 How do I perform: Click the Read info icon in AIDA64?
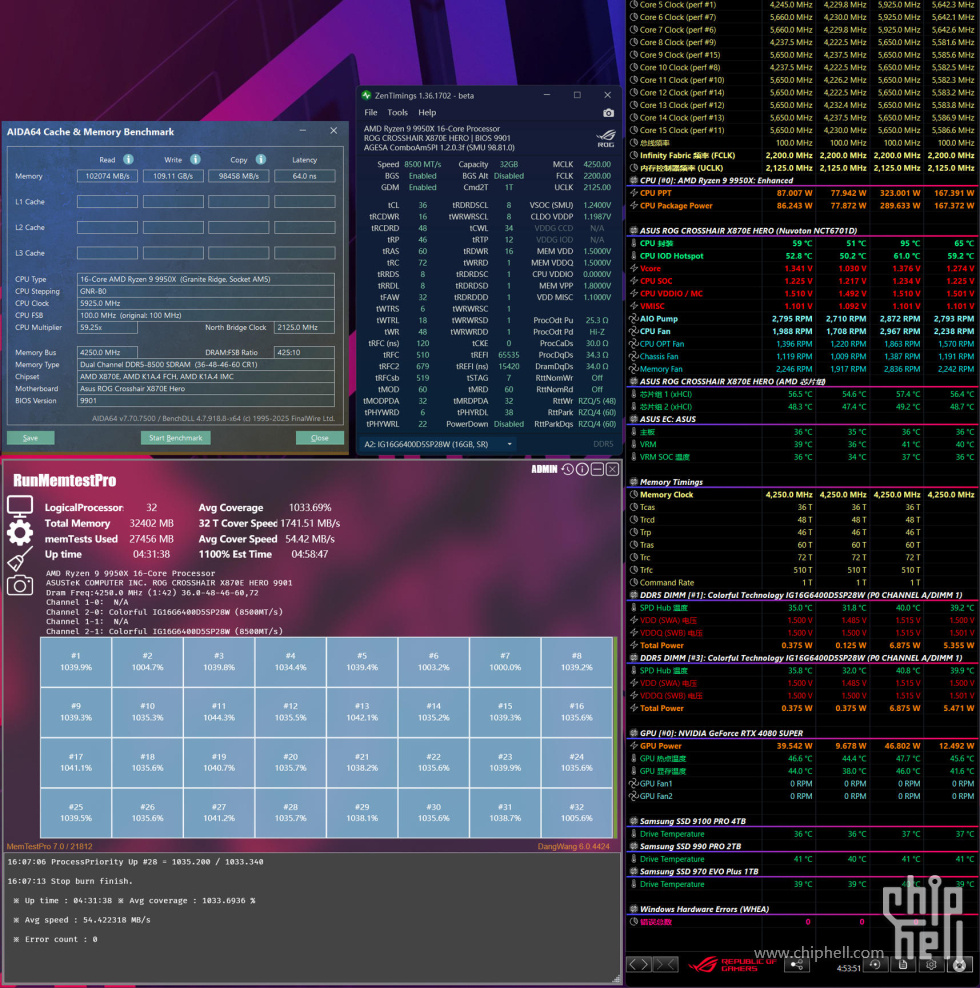pos(128,159)
